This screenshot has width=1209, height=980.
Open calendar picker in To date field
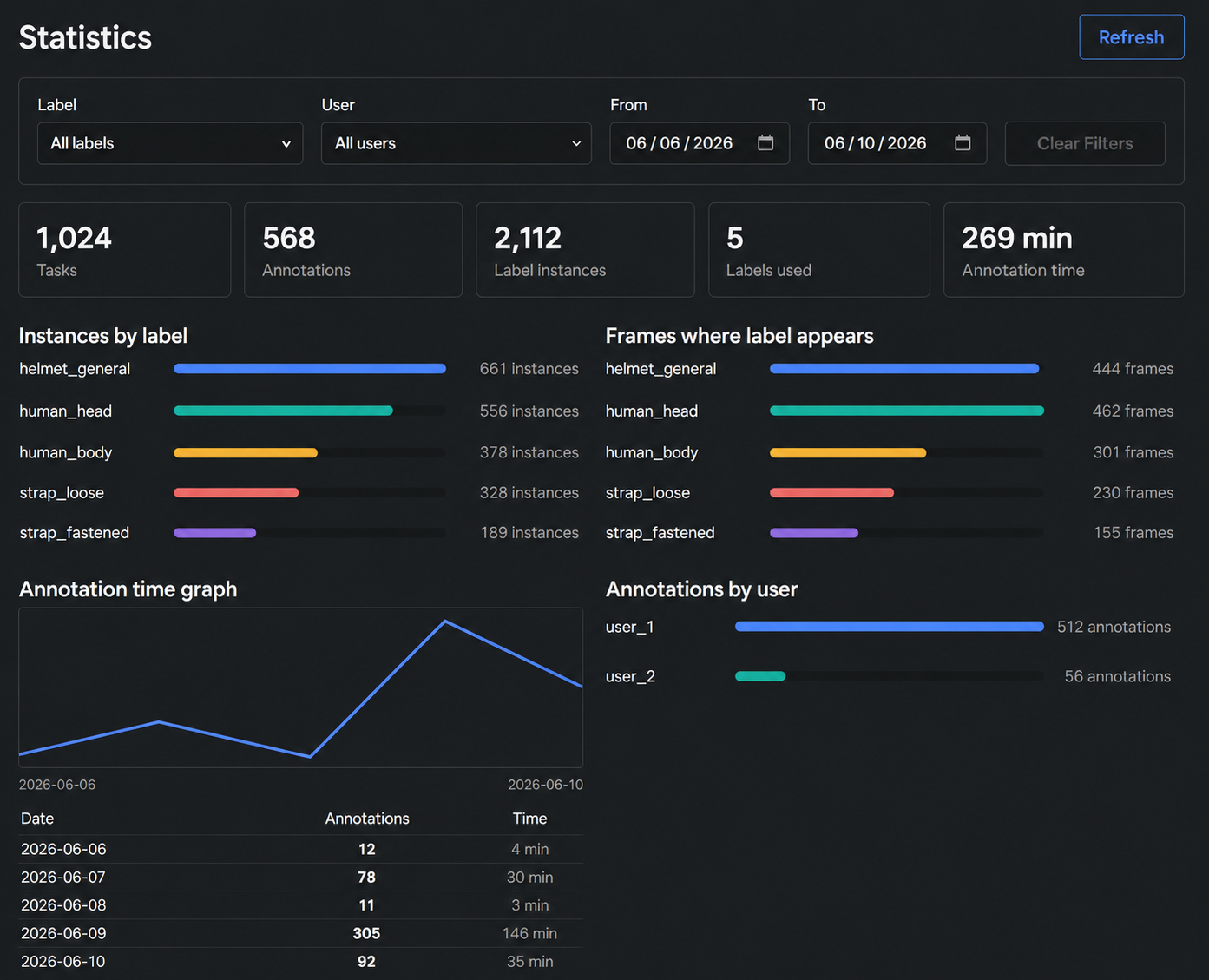[963, 142]
